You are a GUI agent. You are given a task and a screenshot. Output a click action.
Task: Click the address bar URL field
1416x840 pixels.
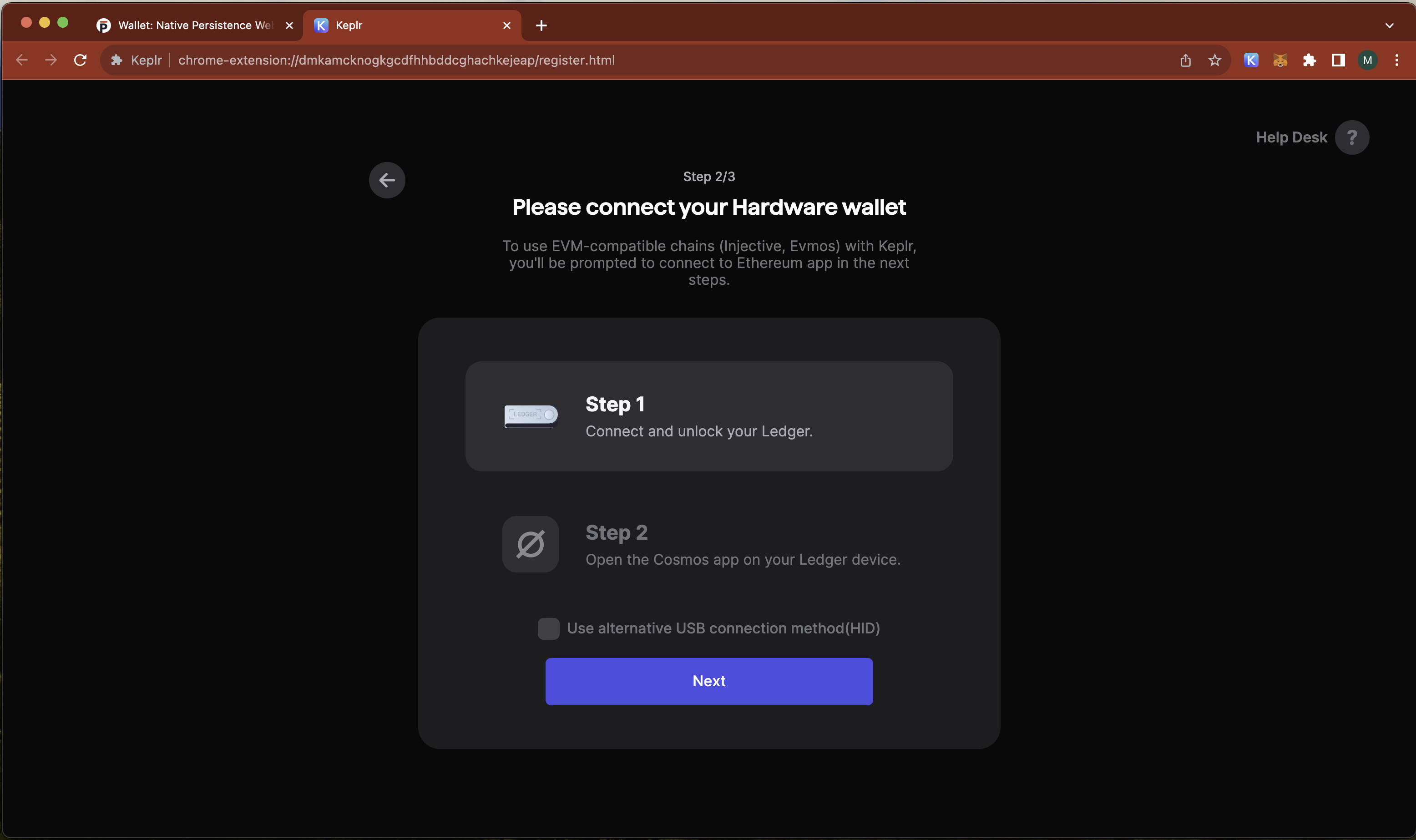pos(396,60)
